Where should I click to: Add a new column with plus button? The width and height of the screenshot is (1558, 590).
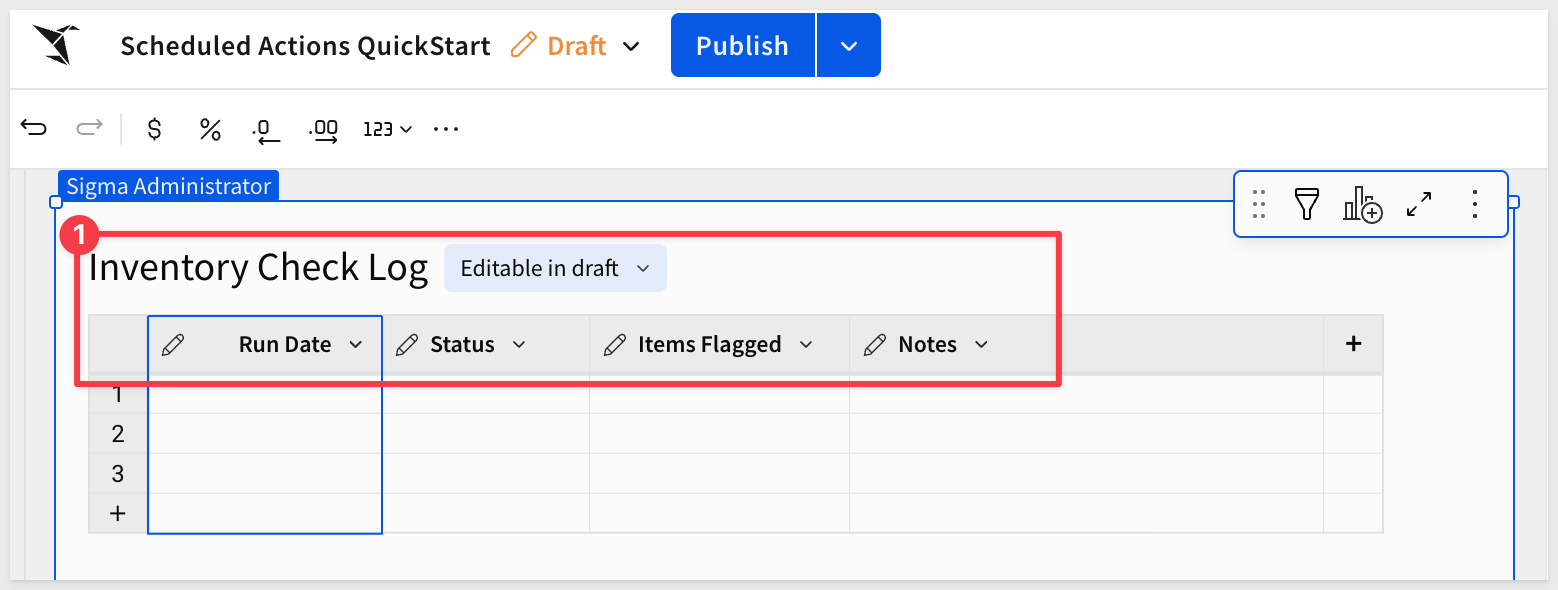click(1353, 344)
